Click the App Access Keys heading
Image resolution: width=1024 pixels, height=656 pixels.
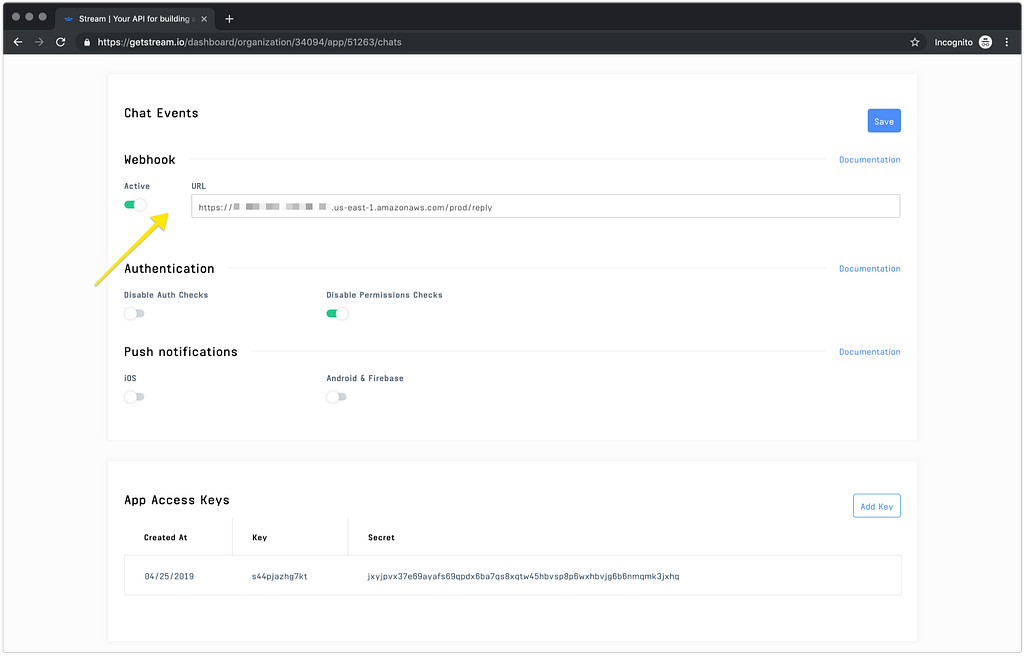(177, 500)
